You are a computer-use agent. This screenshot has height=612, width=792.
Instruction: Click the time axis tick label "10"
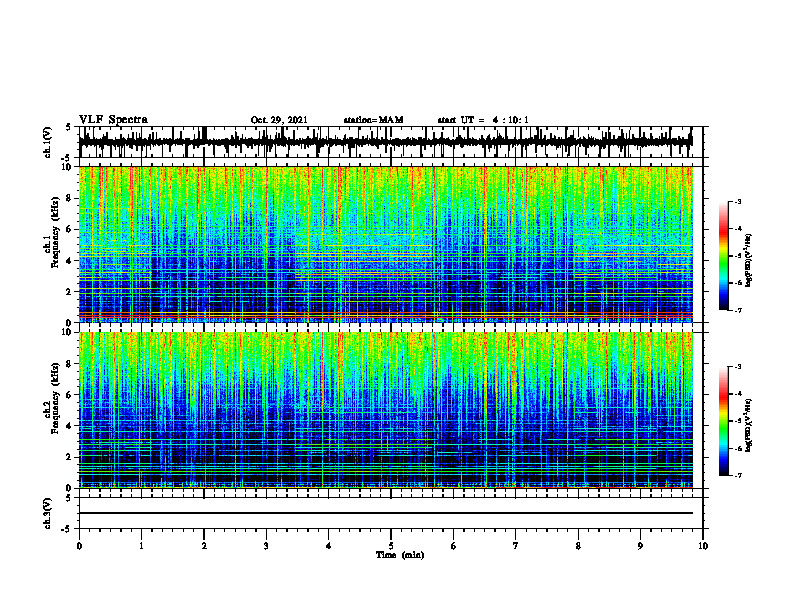click(x=703, y=546)
